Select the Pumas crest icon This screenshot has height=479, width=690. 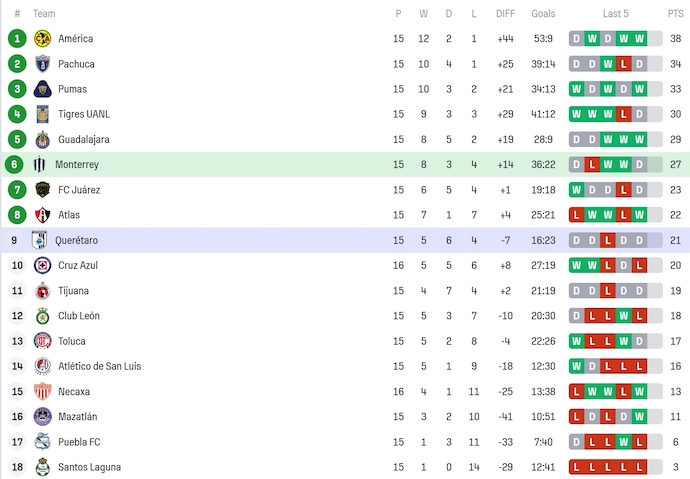coord(43,89)
